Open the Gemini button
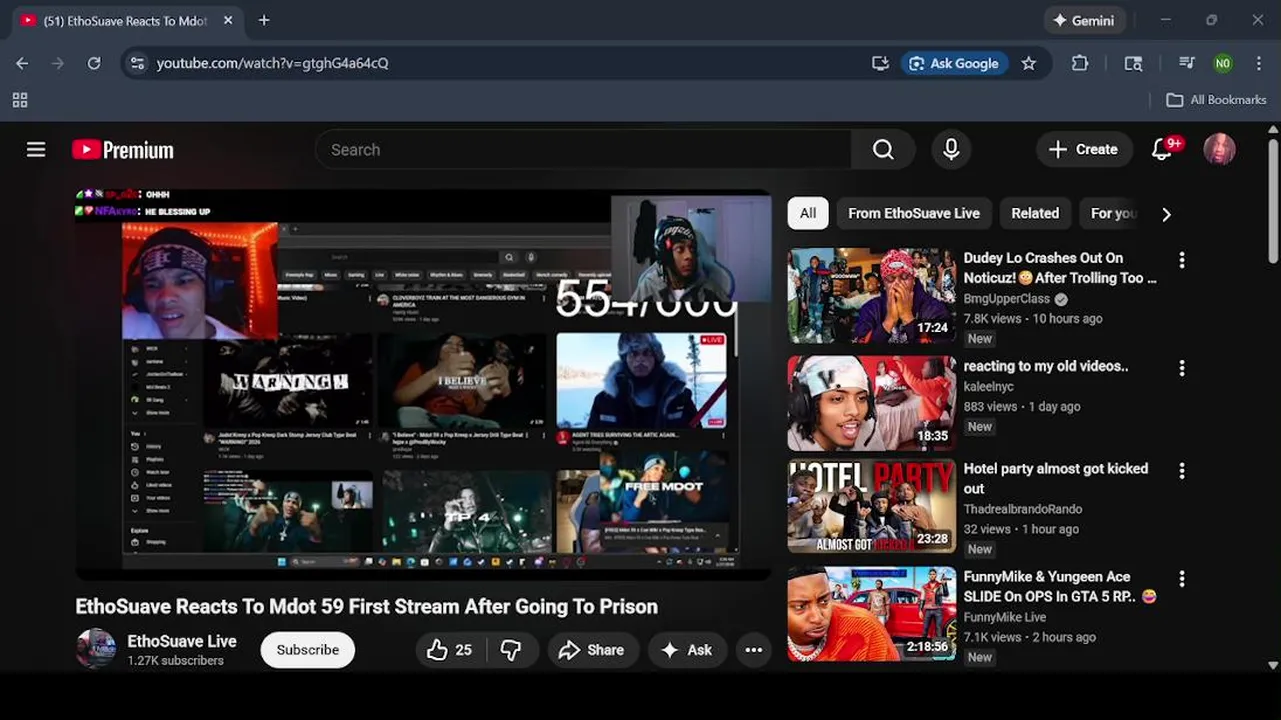1281x720 pixels. coord(1085,20)
